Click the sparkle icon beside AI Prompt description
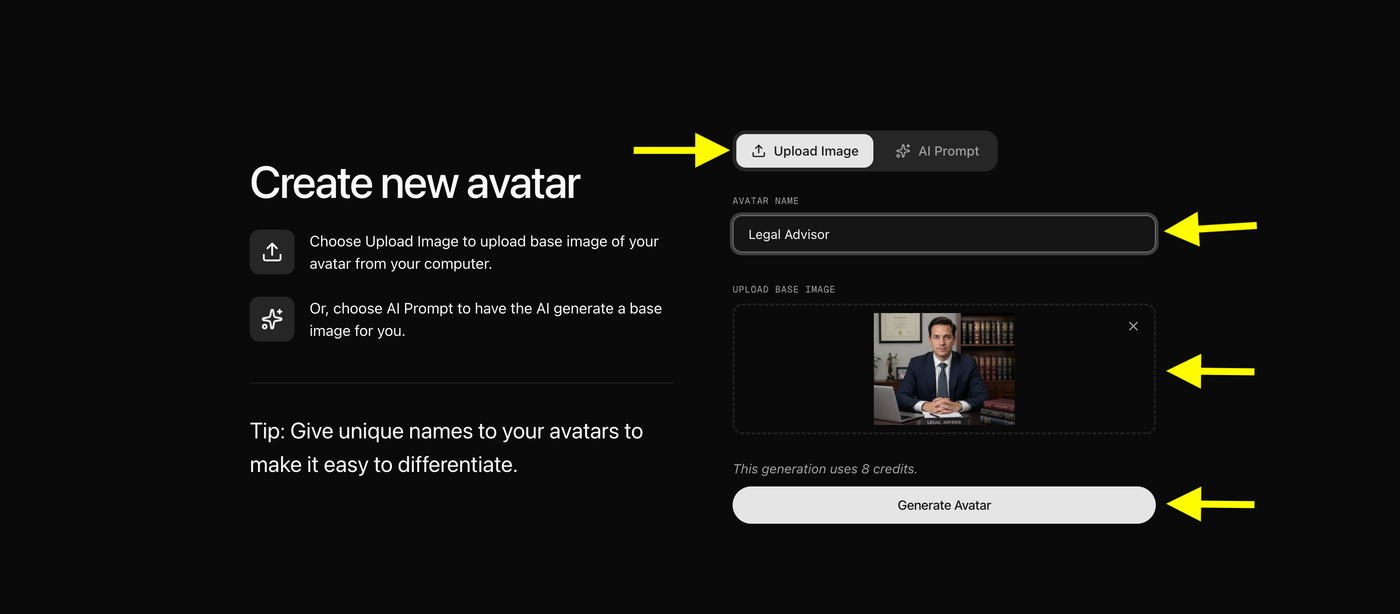The image size is (1400, 614). [272, 319]
